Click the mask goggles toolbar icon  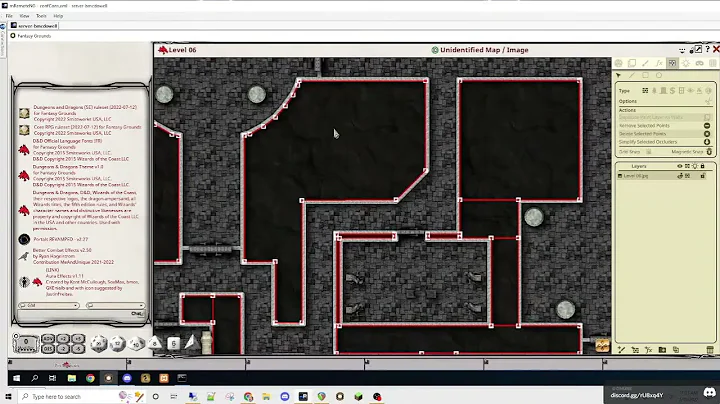[699, 63]
